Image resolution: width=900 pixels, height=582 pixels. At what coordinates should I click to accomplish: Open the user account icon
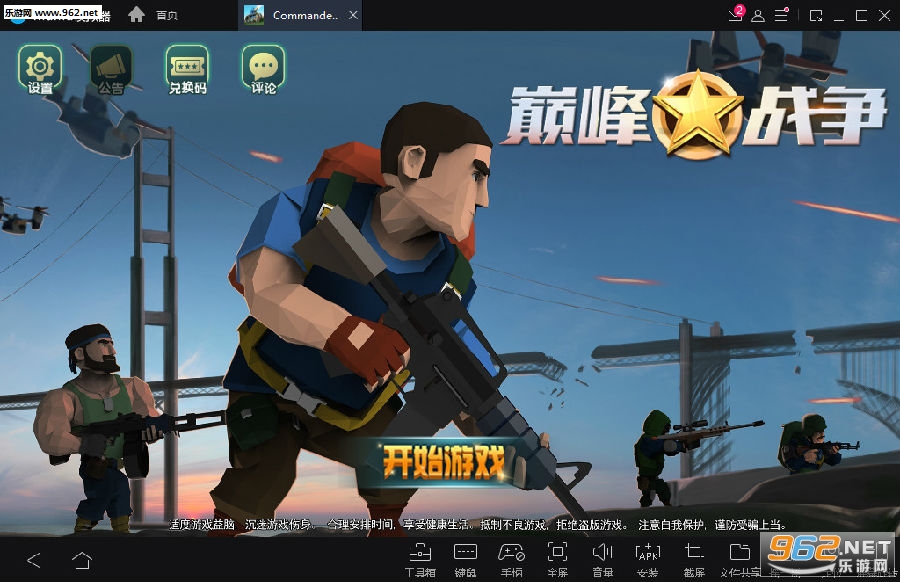(x=758, y=15)
